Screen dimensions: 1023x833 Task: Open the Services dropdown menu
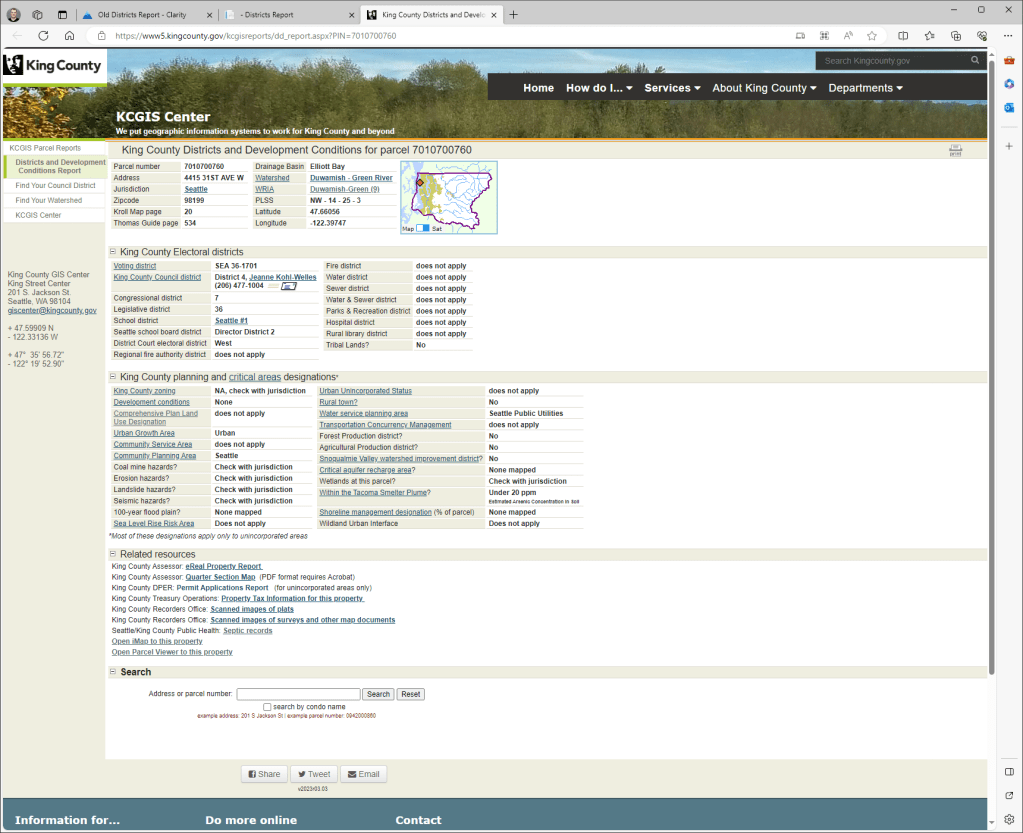[672, 88]
